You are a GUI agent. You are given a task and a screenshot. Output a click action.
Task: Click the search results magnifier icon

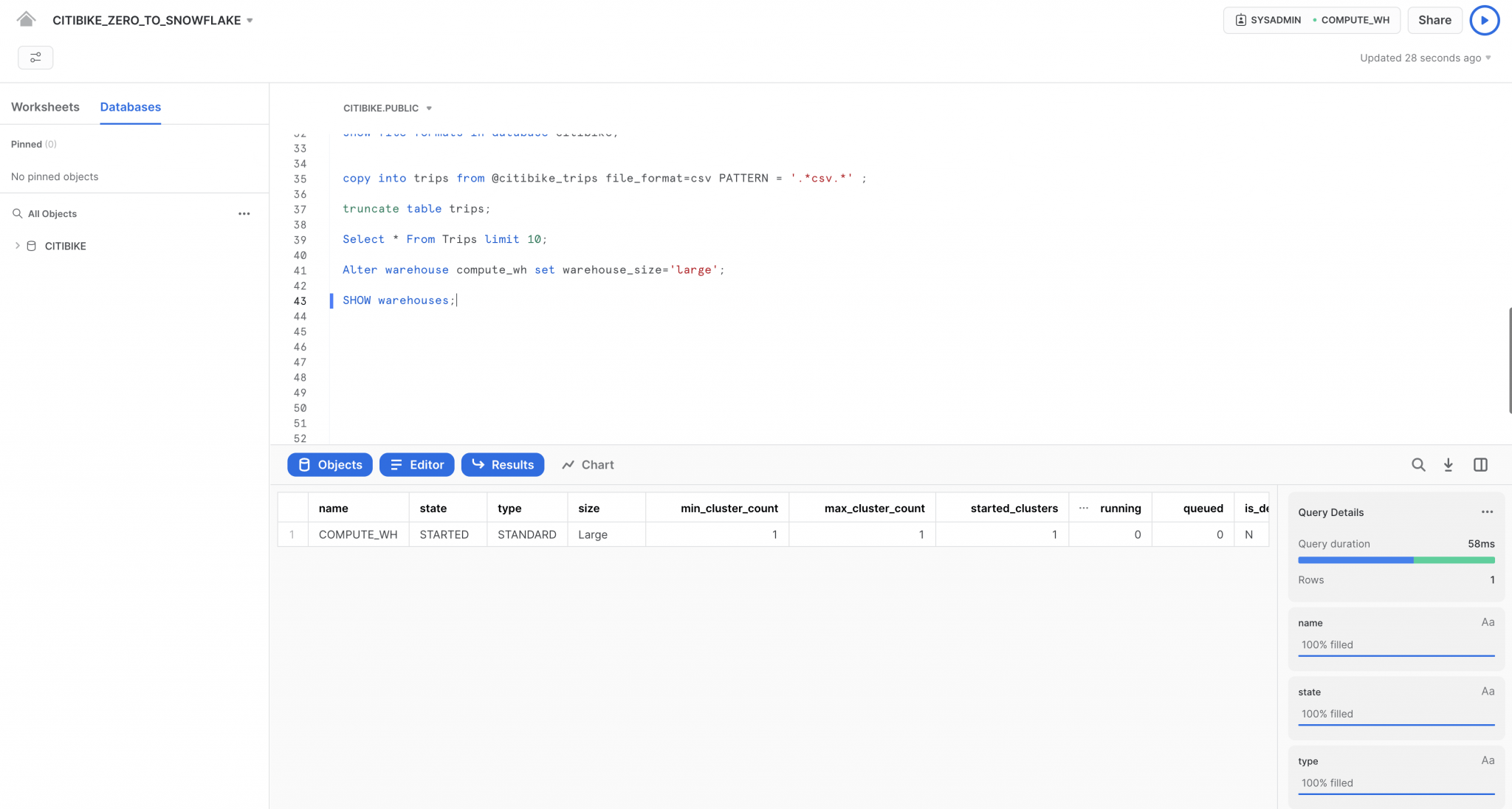click(x=1418, y=465)
